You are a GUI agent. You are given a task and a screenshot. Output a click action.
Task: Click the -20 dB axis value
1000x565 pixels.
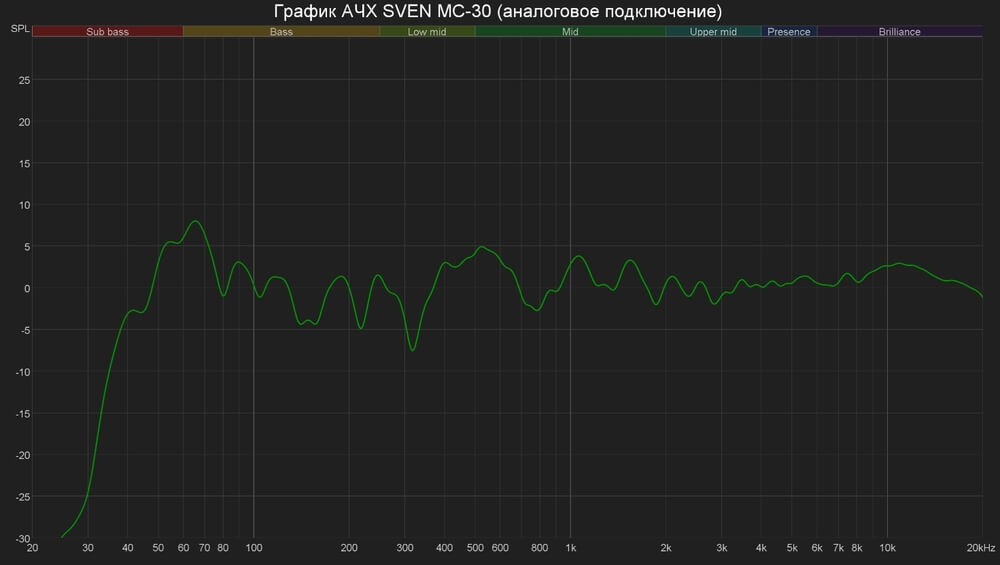[x=23, y=455]
